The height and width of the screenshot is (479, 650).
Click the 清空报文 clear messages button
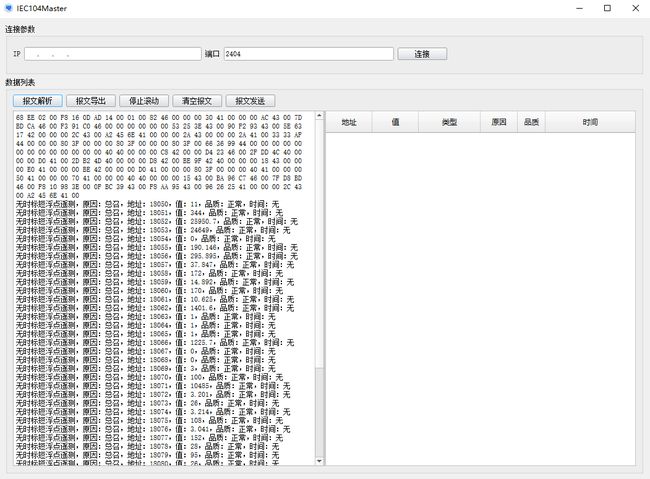click(197, 101)
